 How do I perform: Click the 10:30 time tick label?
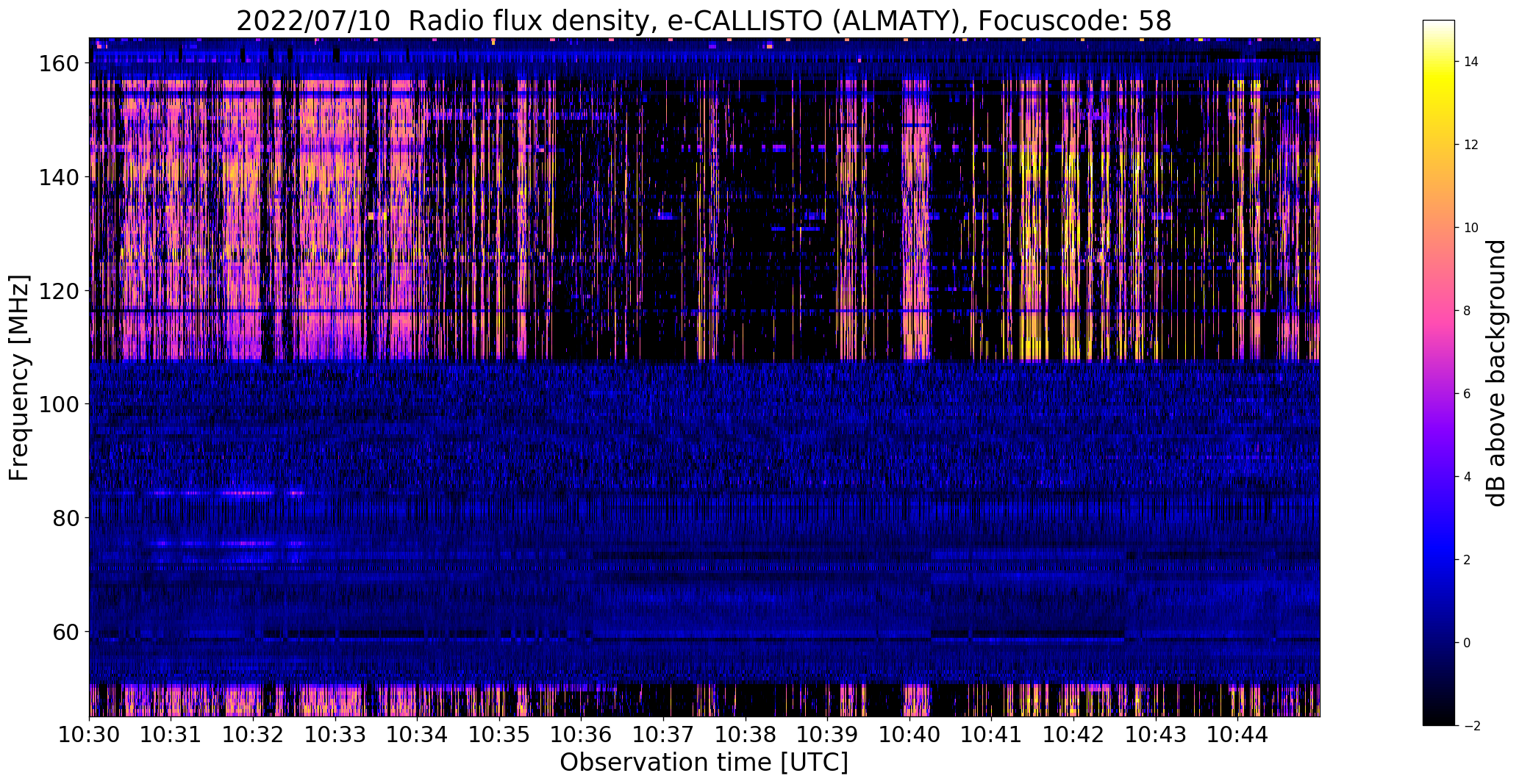coord(90,733)
